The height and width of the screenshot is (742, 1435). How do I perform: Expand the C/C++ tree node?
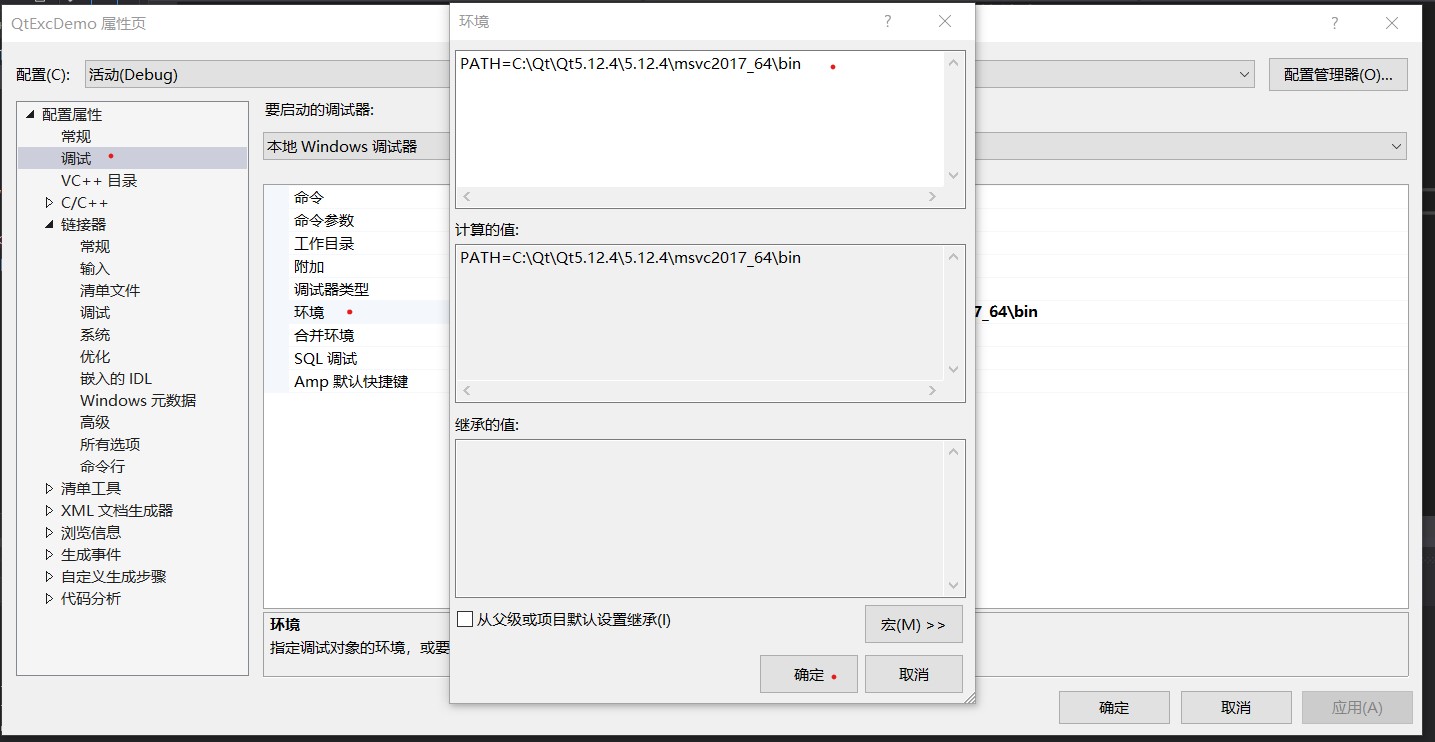pyautogui.click(x=48, y=202)
